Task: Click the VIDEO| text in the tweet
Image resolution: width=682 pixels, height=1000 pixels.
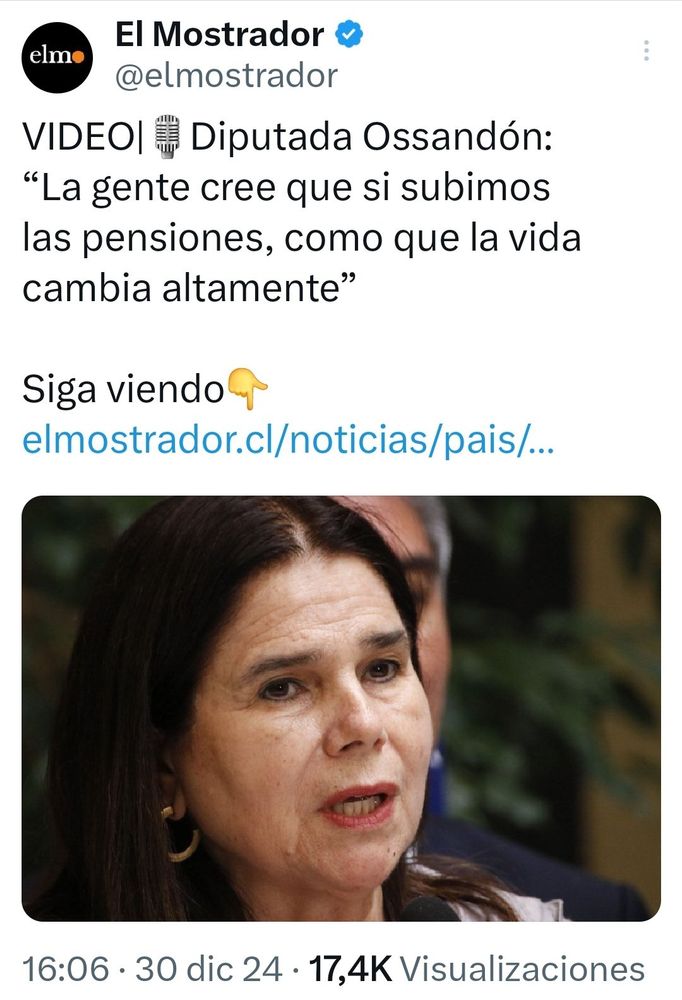Action: pos(84,136)
